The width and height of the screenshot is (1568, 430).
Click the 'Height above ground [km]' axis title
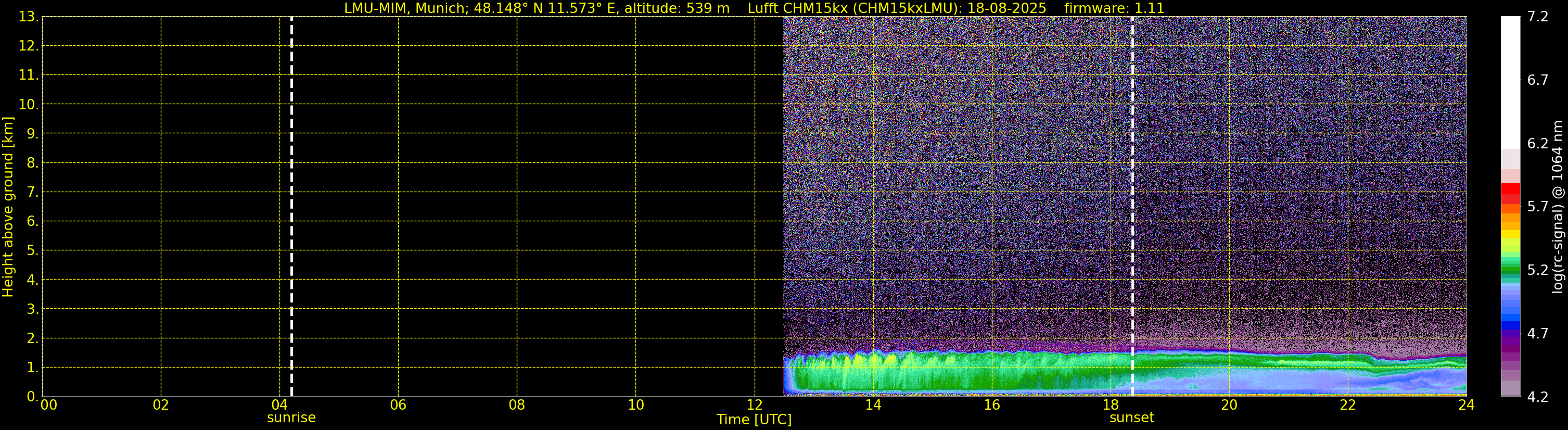pos(8,207)
